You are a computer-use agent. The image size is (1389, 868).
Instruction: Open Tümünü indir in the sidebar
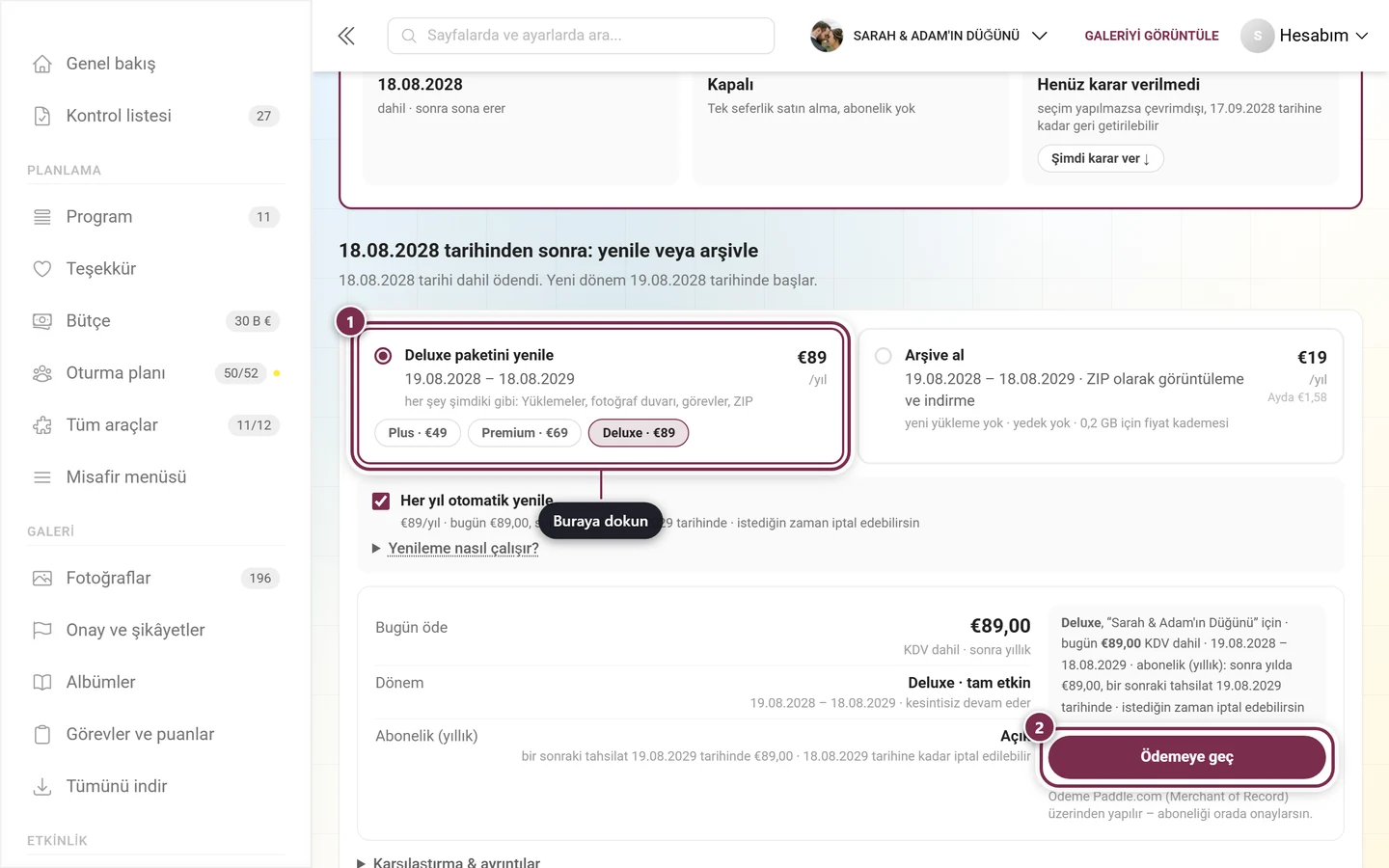154,787
